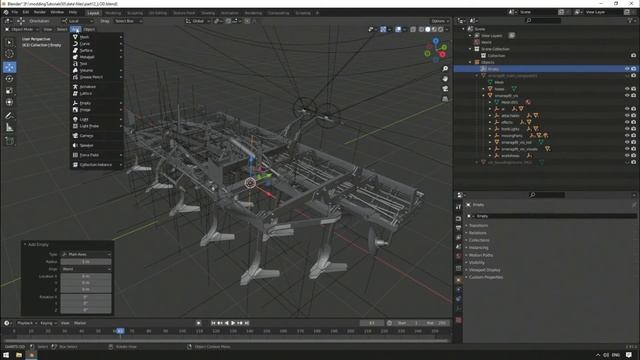Screen dimensions: 640x360
Task: Open the Mesh submenu in Add menu
Action: (x=97, y=37)
